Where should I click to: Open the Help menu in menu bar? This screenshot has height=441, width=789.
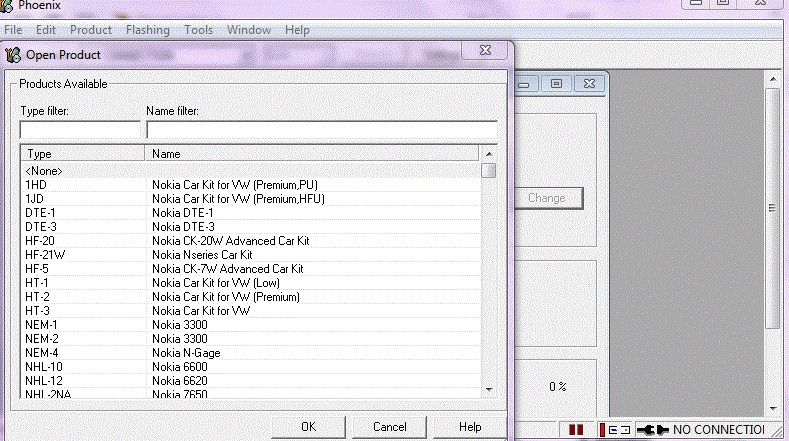[297, 30]
